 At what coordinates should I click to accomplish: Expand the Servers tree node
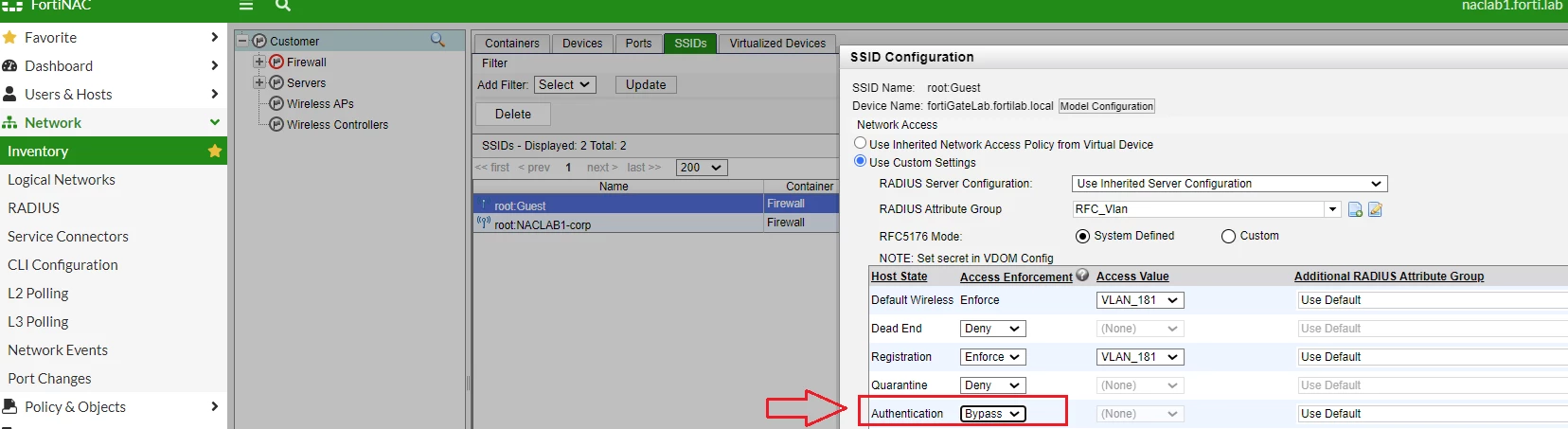259,83
